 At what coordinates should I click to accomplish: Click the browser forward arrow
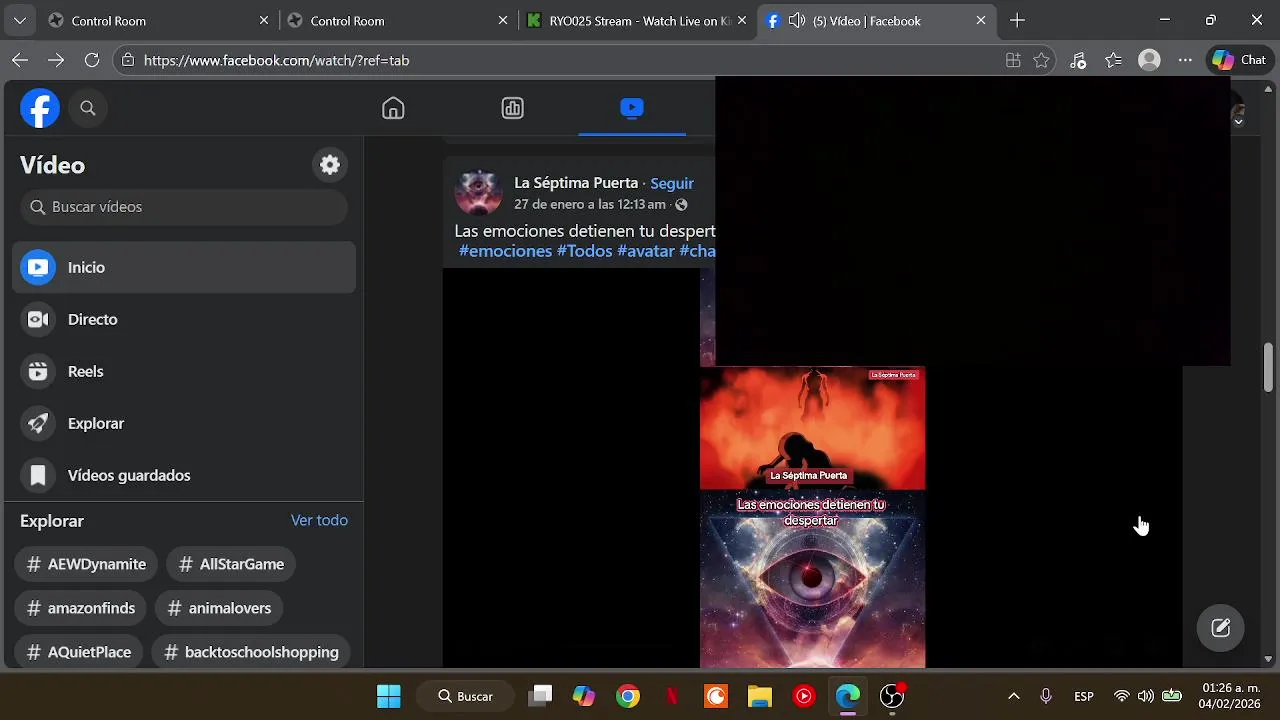point(56,60)
